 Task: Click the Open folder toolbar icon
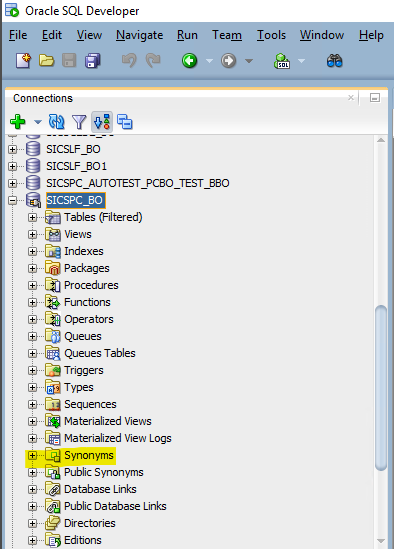[x=47, y=61]
